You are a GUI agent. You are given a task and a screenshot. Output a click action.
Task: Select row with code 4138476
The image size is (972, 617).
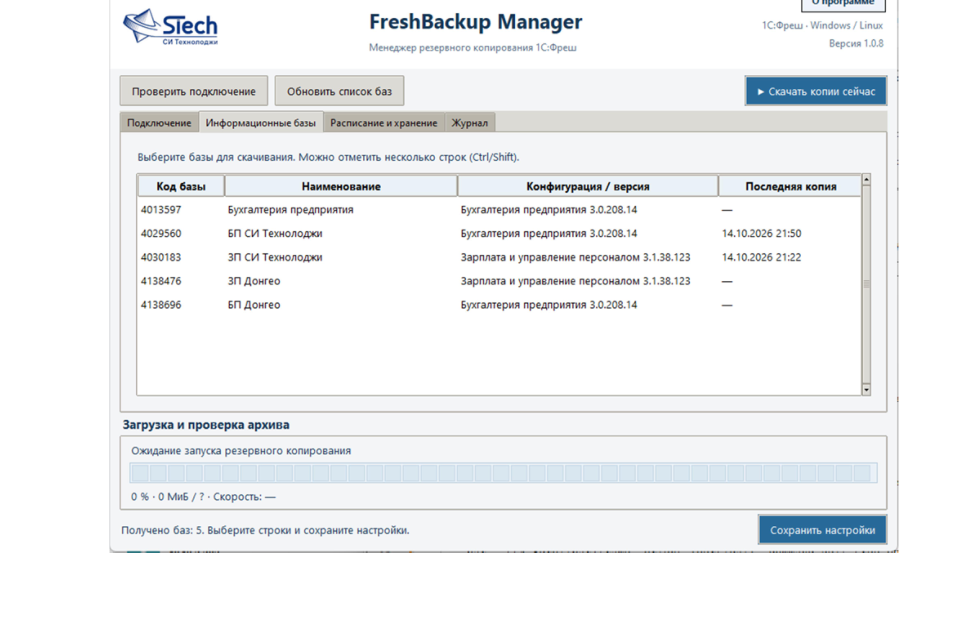[x=499, y=281]
